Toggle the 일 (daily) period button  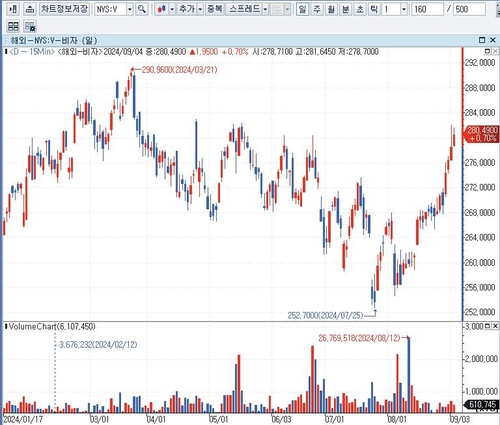pos(302,9)
